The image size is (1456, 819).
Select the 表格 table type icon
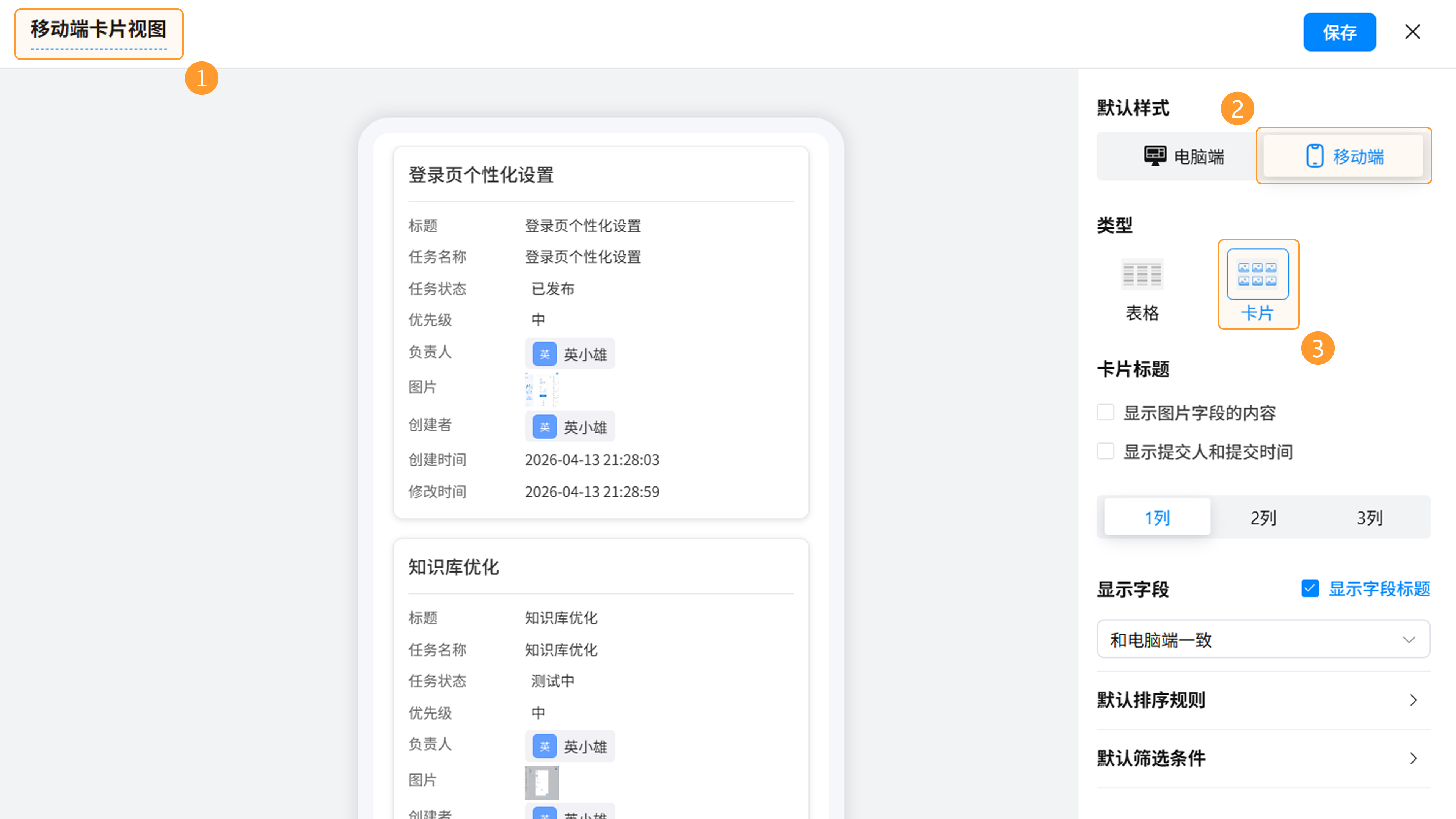(1142, 275)
